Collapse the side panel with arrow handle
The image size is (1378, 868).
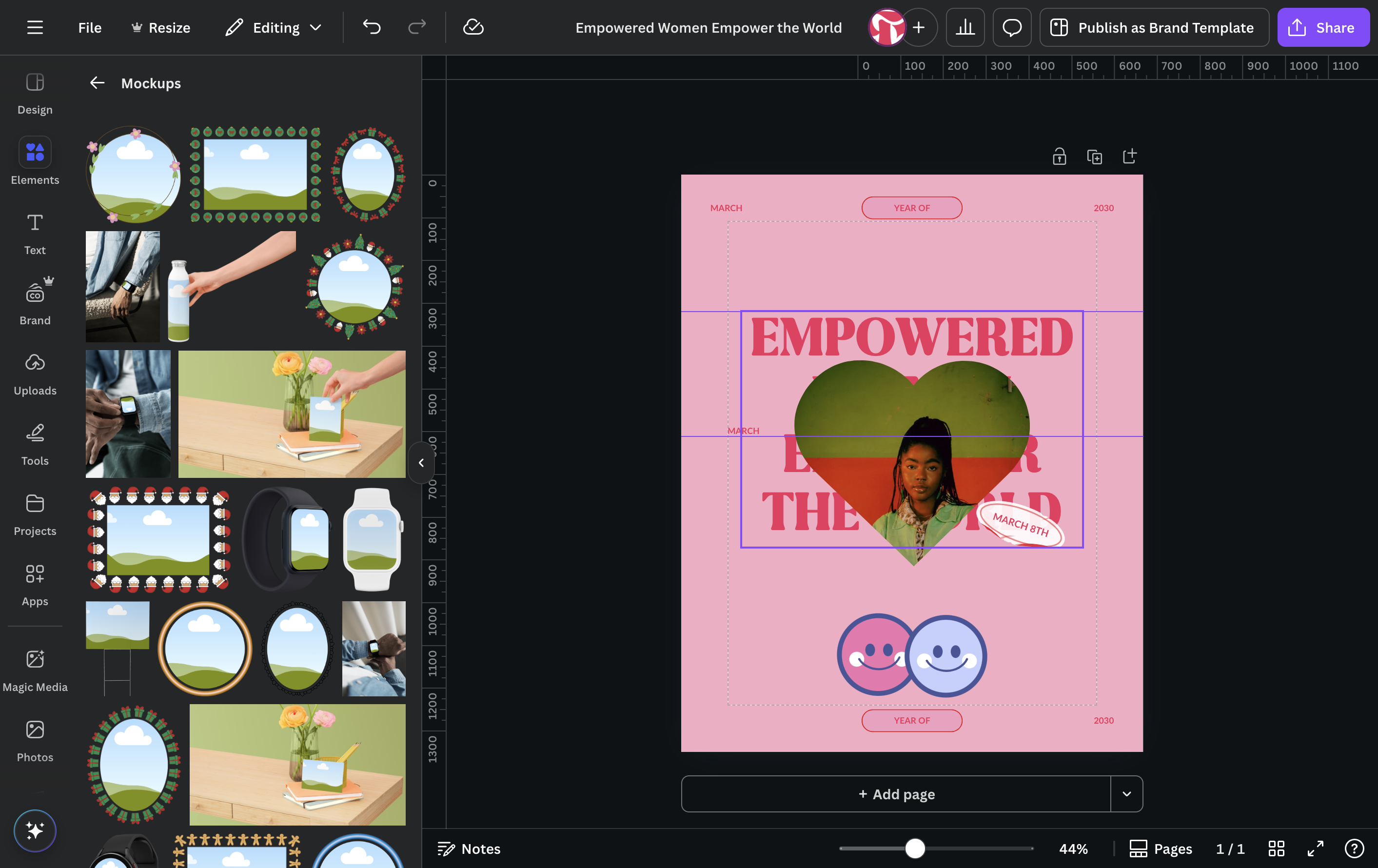coord(421,462)
